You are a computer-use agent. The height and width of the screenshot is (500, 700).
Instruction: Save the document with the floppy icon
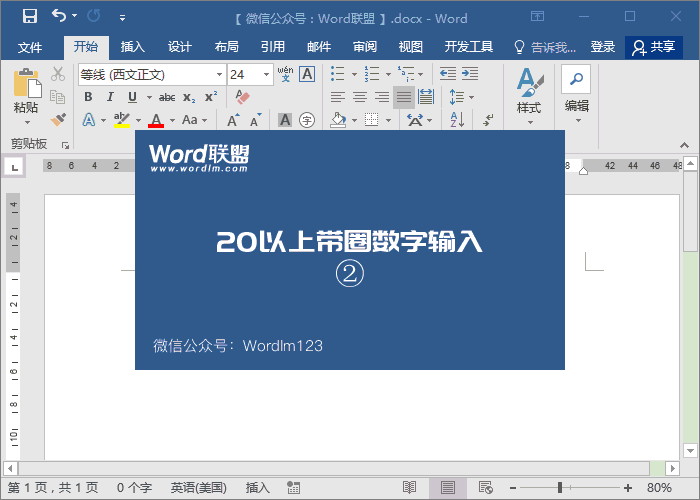pyautogui.click(x=30, y=17)
